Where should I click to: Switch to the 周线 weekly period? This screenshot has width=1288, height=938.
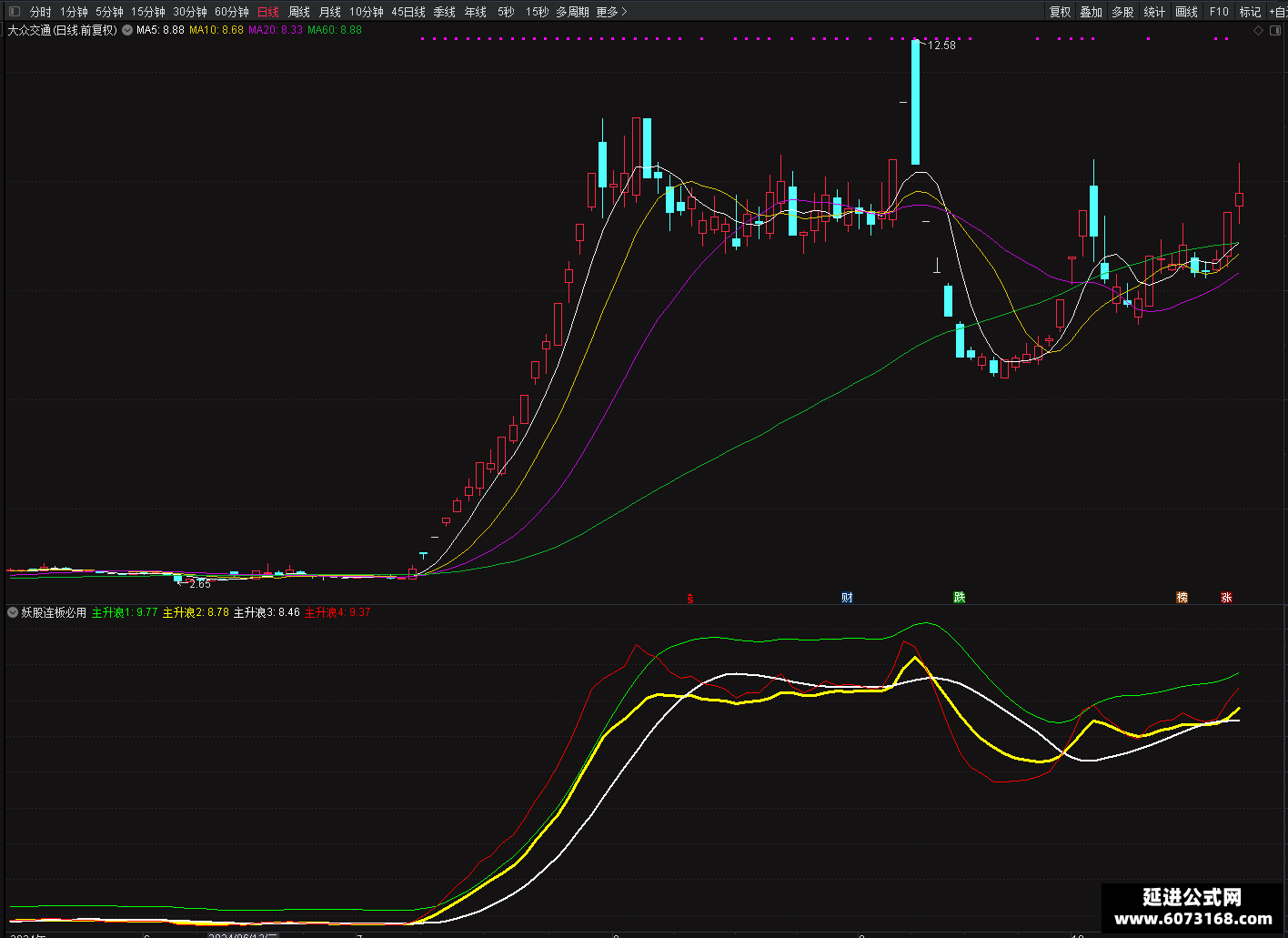(299, 12)
